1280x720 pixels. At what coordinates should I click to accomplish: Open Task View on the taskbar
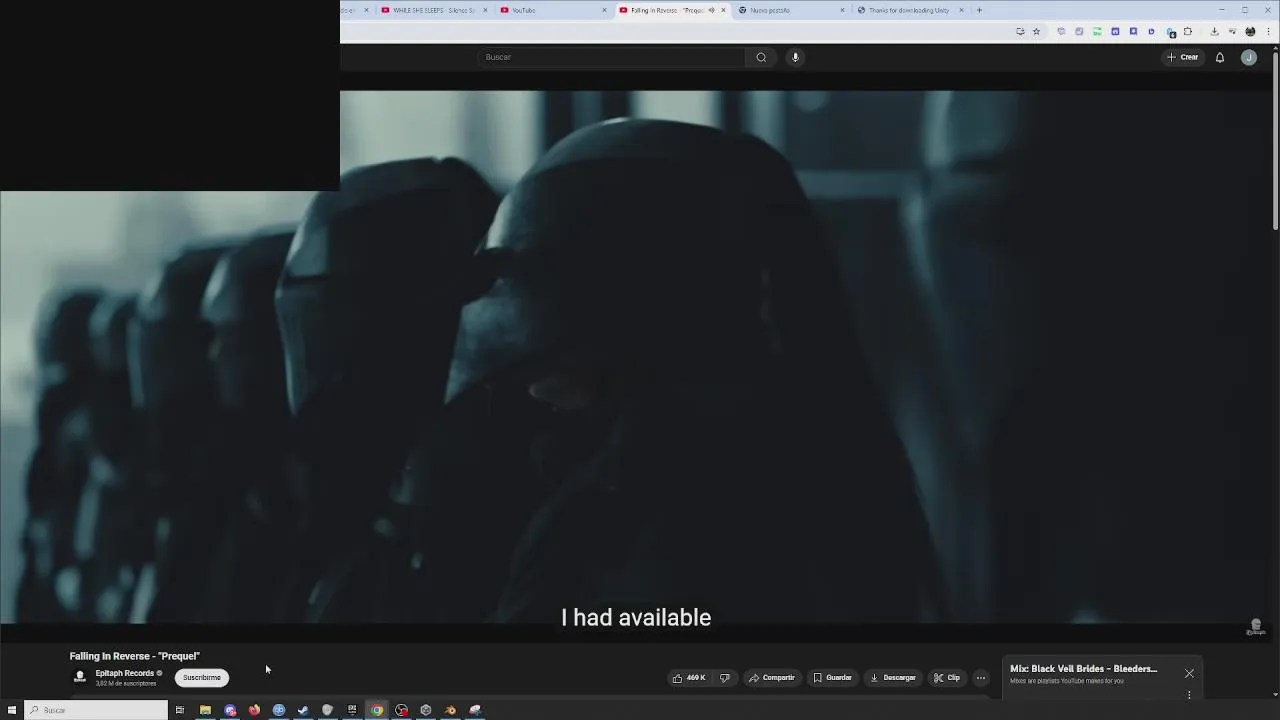point(180,710)
